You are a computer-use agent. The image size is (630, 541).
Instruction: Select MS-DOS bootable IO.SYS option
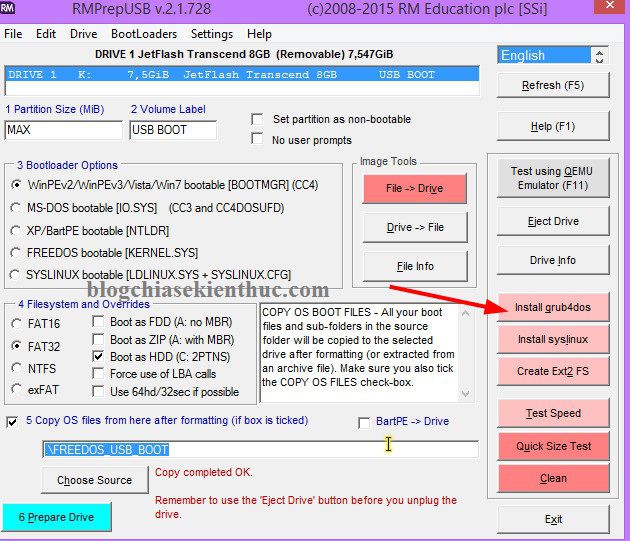(16, 208)
